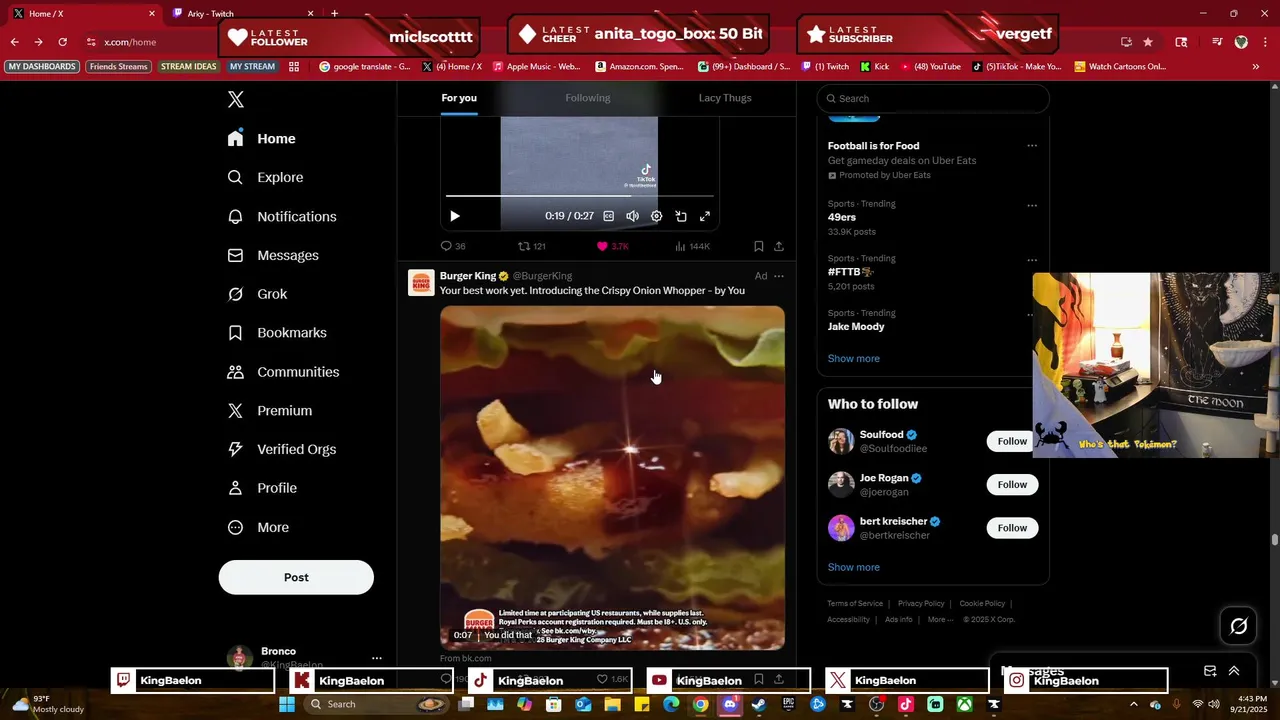Viewport: 1280px width, 720px height.
Task: Mute the top video's volume
Action: (632, 216)
